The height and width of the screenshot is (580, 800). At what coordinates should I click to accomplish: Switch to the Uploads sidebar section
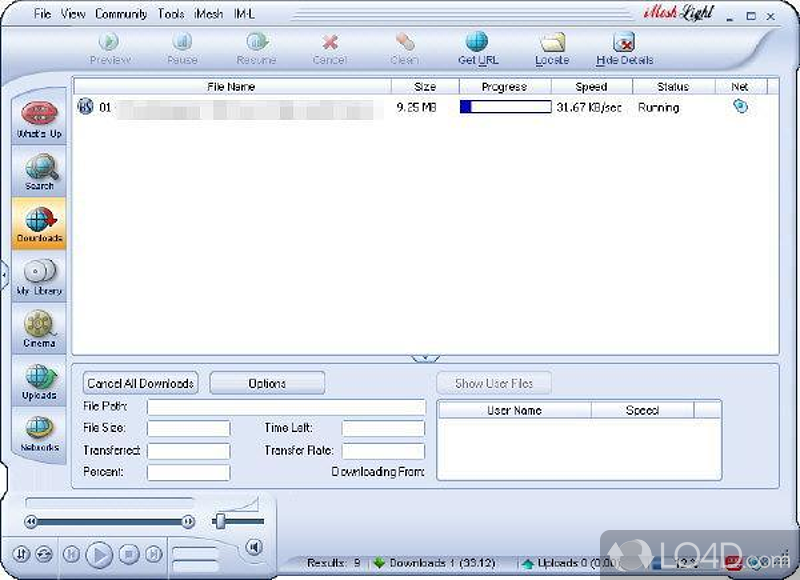pyautogui.click(x=39, y=382)
